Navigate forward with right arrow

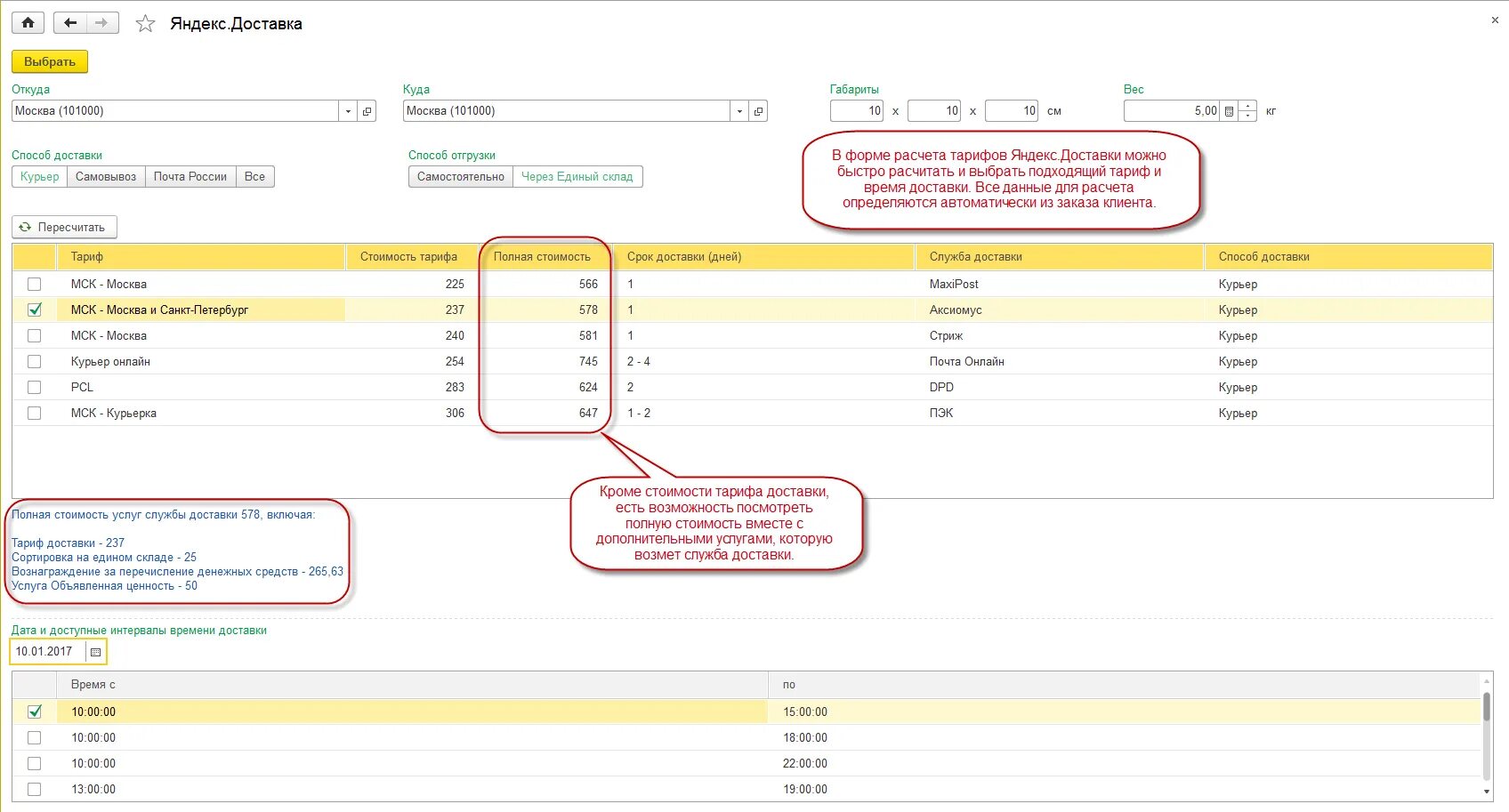[102, 23]
